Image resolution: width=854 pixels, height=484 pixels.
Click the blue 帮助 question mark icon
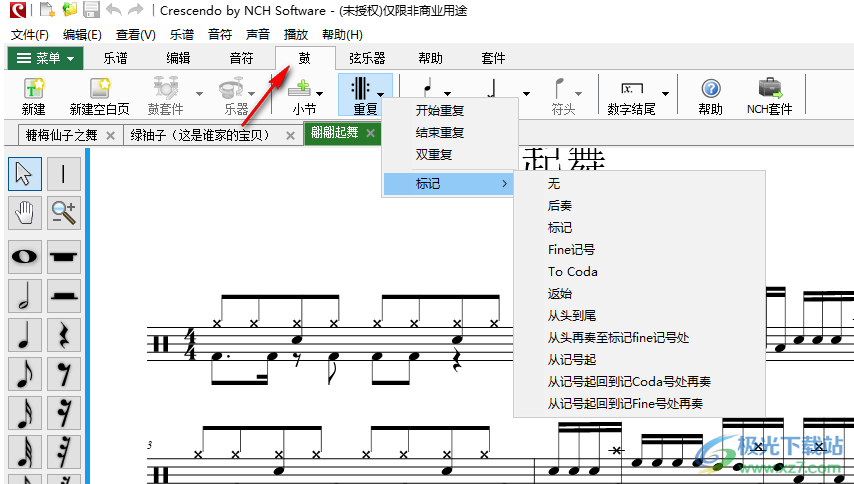pyautogui.click(x=710, y=89)
